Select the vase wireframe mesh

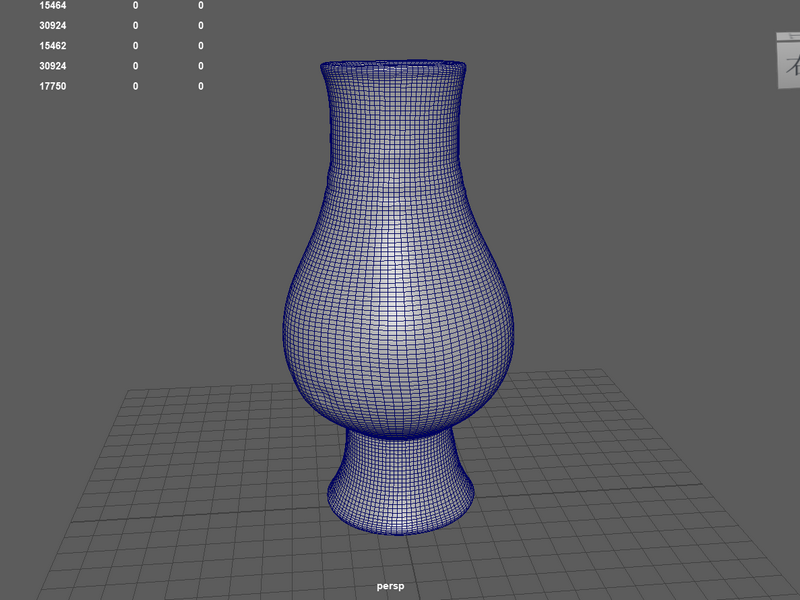pos(398,298)
